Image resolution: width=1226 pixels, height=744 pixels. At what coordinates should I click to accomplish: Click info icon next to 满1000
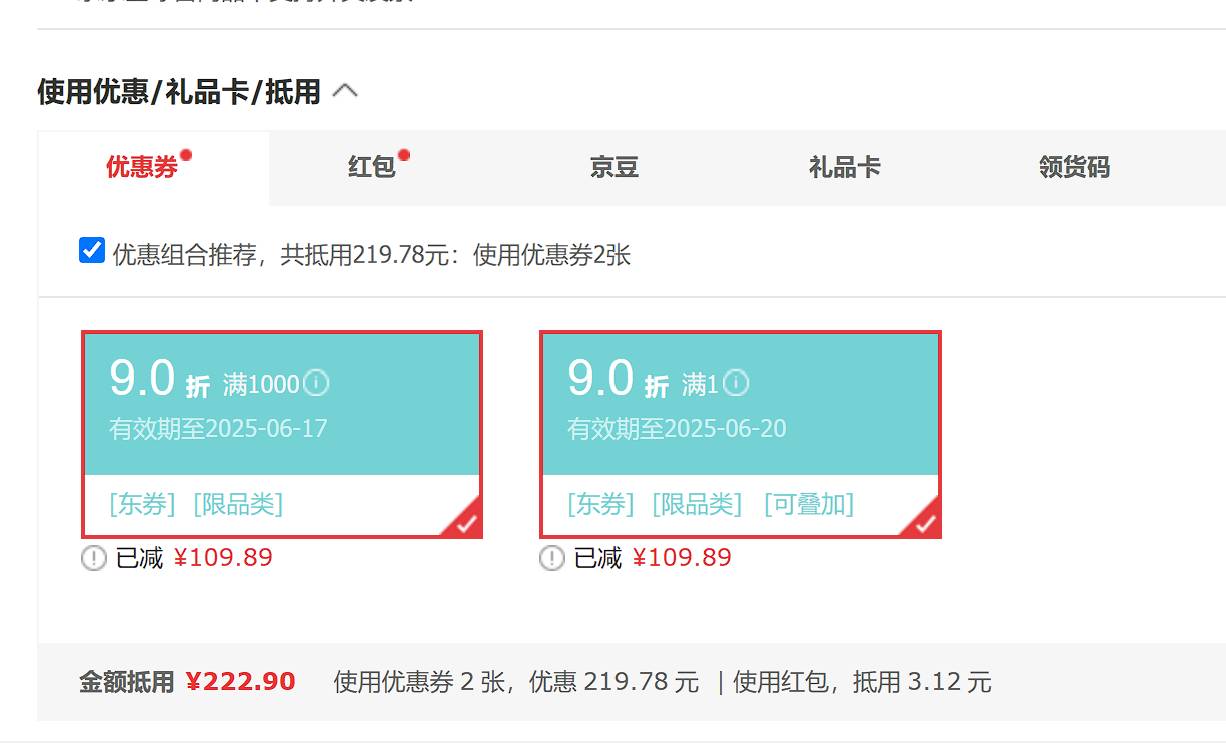click(x=316, y=383)
